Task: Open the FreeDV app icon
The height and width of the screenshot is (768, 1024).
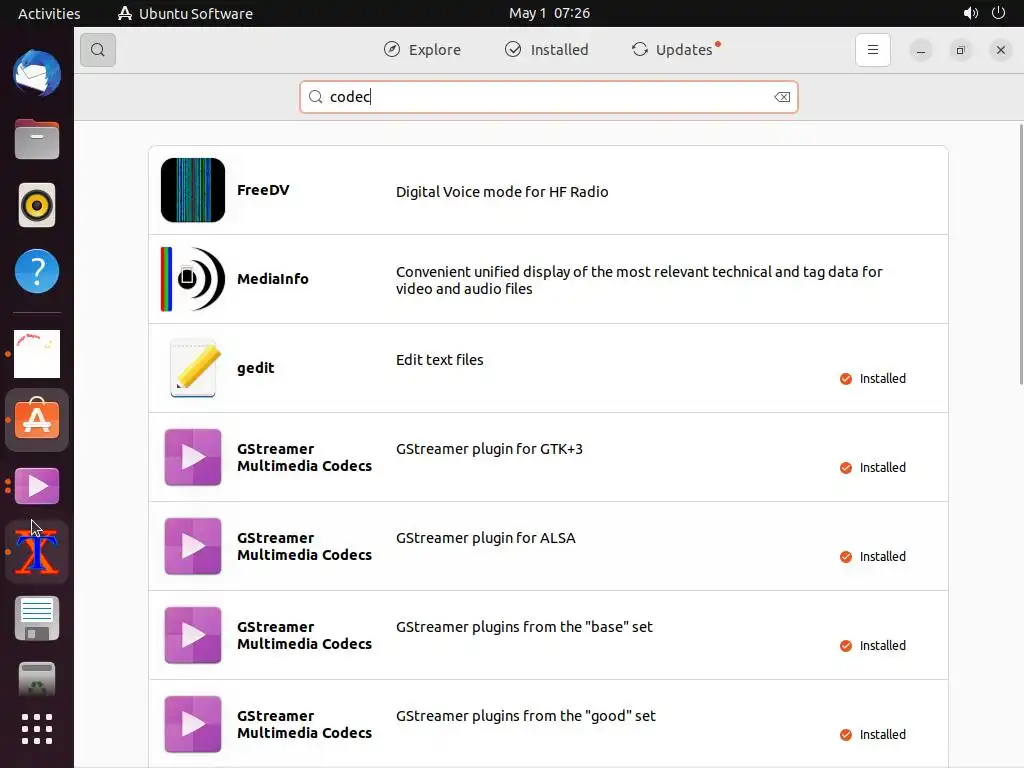Action: click(193, 190)
